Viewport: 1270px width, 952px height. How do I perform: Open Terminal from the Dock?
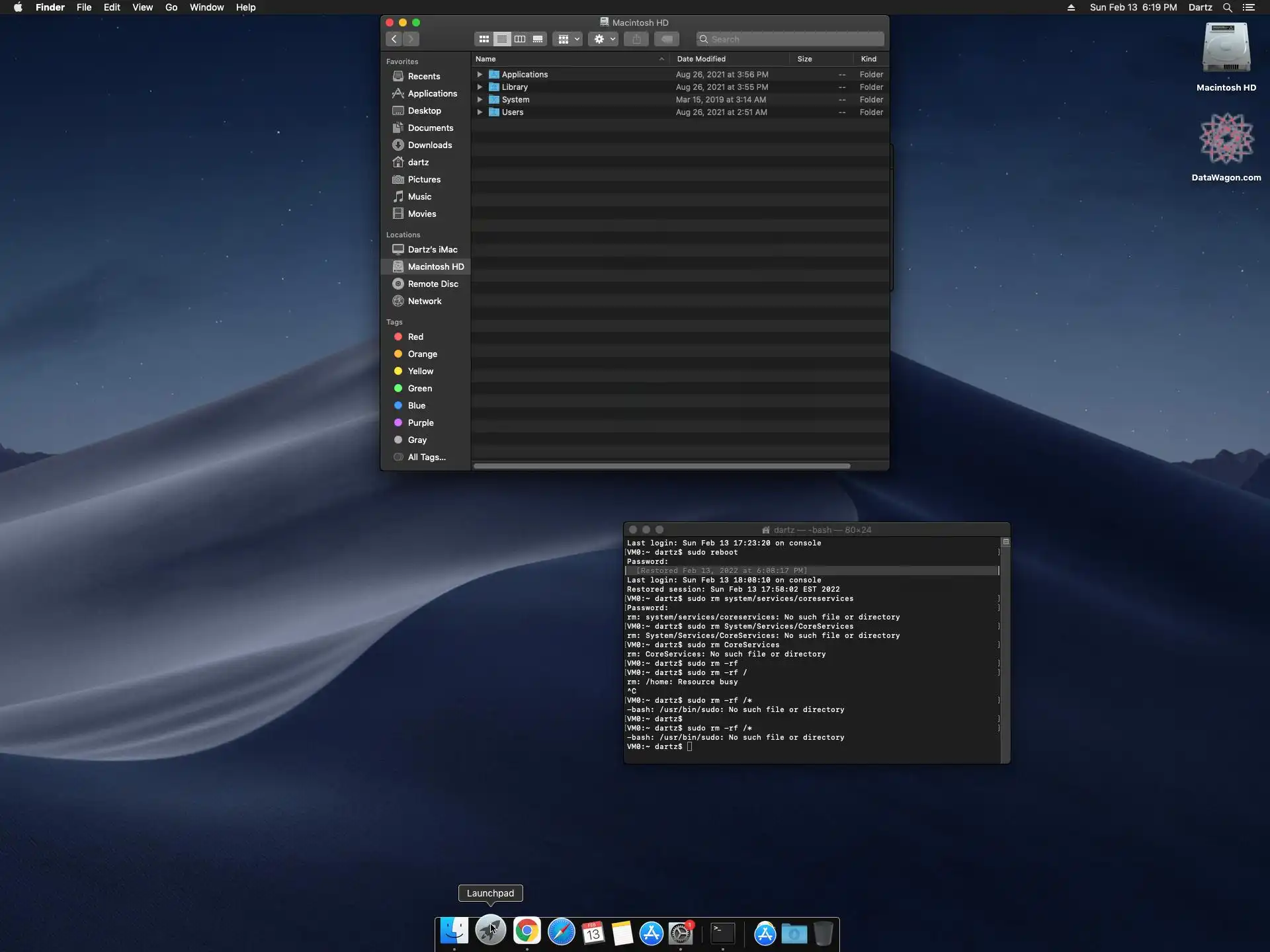click(722, 933)
